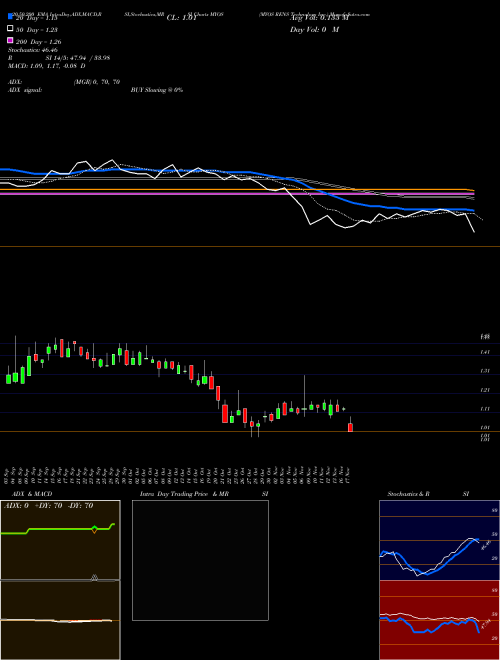Click the 'Day Vol: 0 M' text
The width and height of the screenshot is (500, 660).
(x=314, y=30)
